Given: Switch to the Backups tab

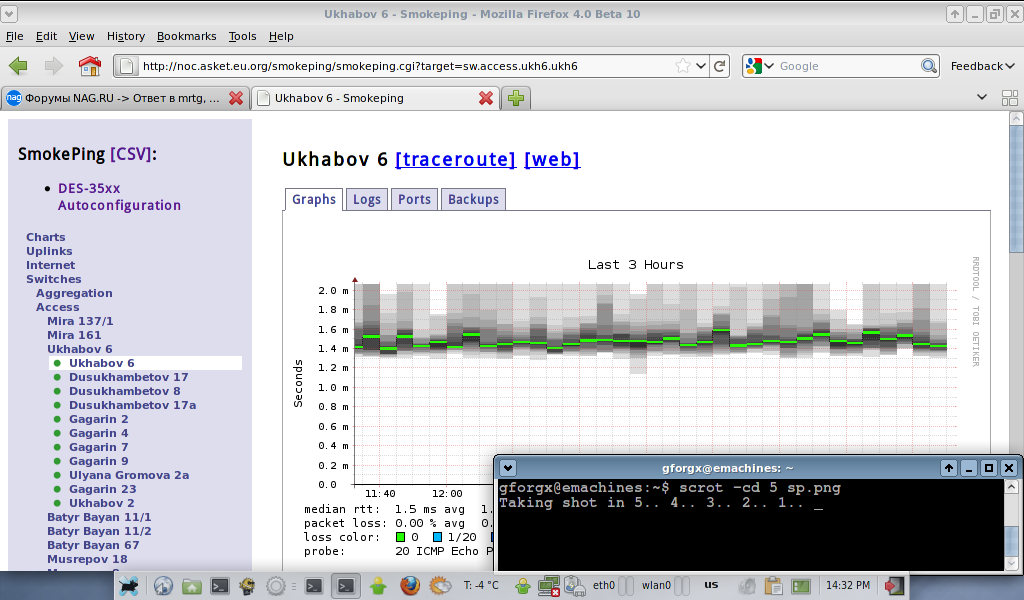Looking at the screenshot, I should 473,199.
